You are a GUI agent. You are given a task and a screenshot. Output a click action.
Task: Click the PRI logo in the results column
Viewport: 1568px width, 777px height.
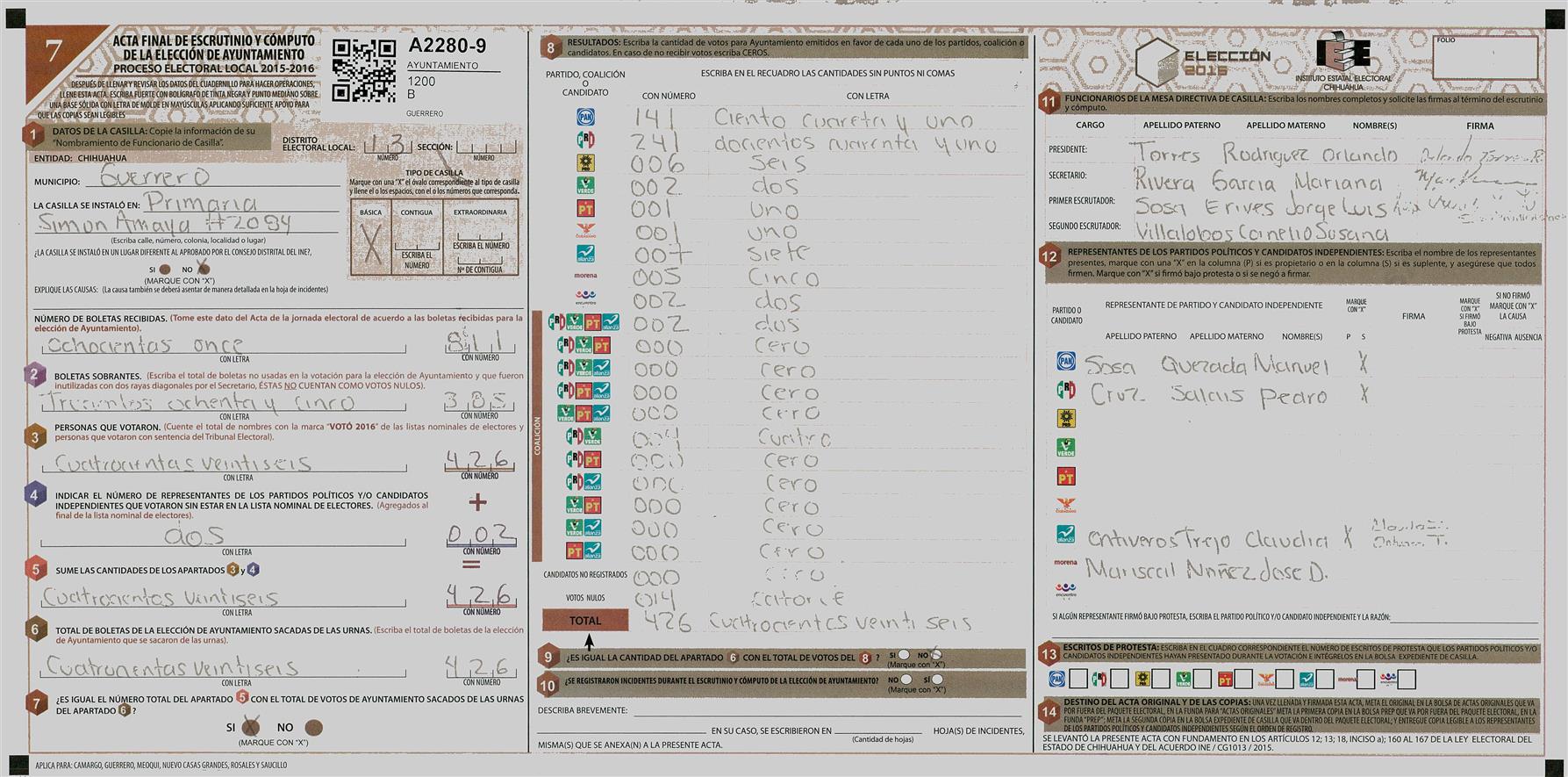coord(585,140)
